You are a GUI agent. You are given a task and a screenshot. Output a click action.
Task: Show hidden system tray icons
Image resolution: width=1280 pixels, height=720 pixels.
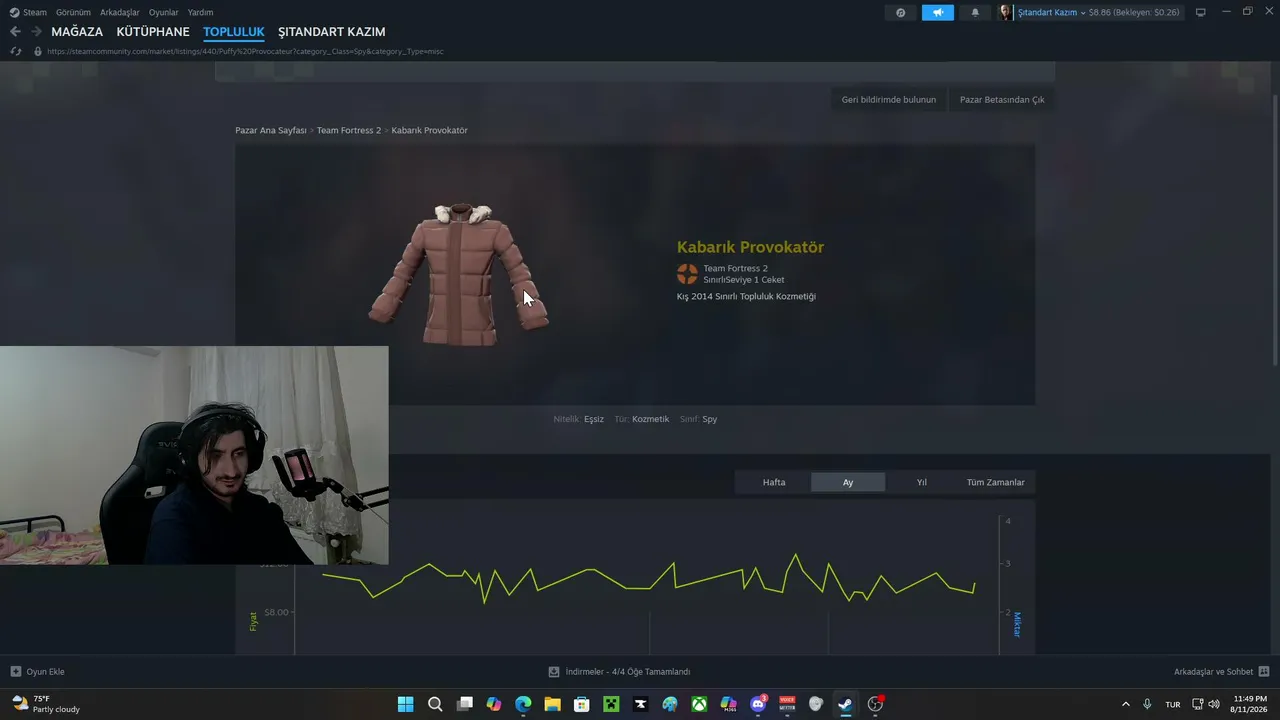tap(1126, 704)
